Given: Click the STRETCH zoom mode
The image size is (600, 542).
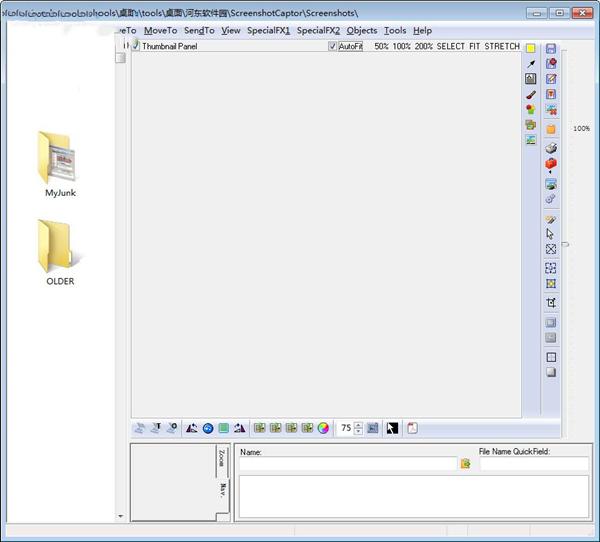Looking at the screenshot, I should [x=502, y=46].
